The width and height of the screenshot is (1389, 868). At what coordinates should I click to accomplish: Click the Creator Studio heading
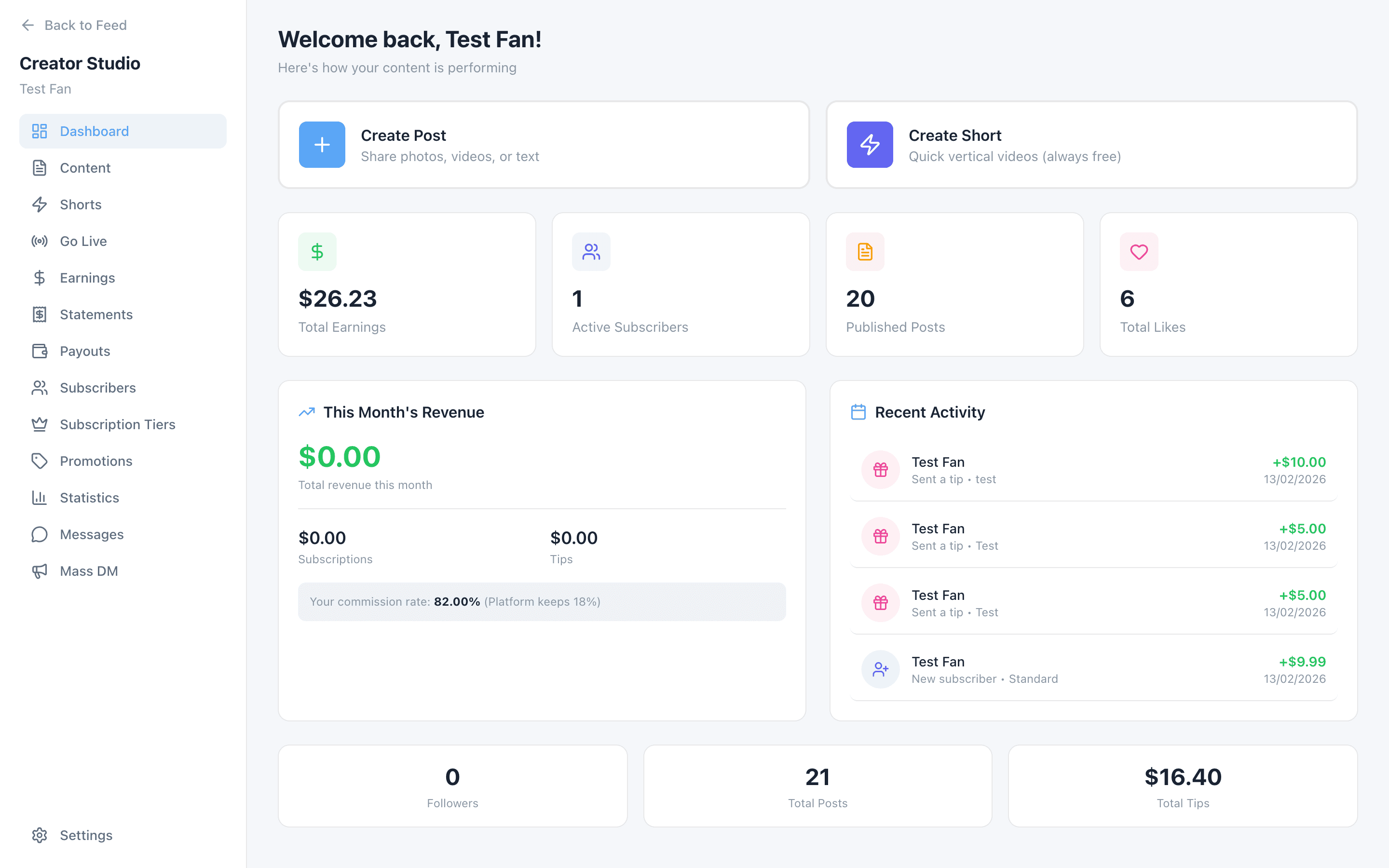point(80,63)
